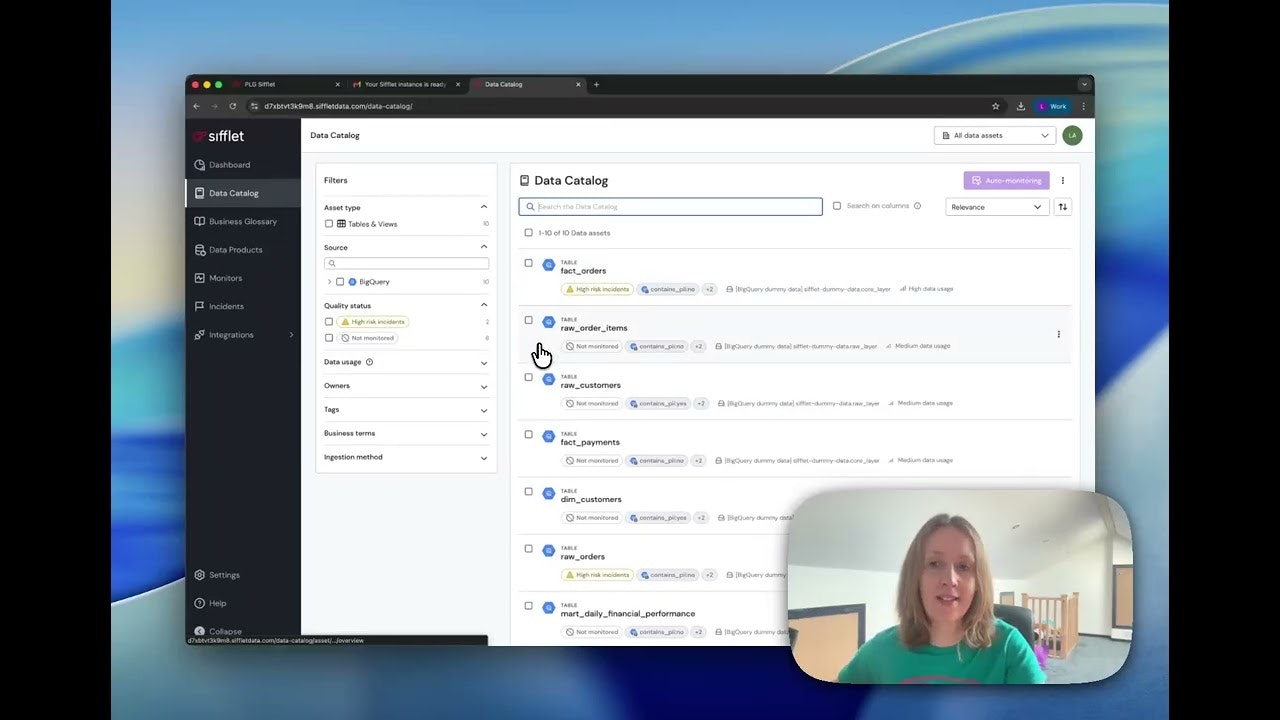The height and width of the screenshot is (720, 1280).
Task: Click the info icon next to Data usage
Action: tap(369, 362)
